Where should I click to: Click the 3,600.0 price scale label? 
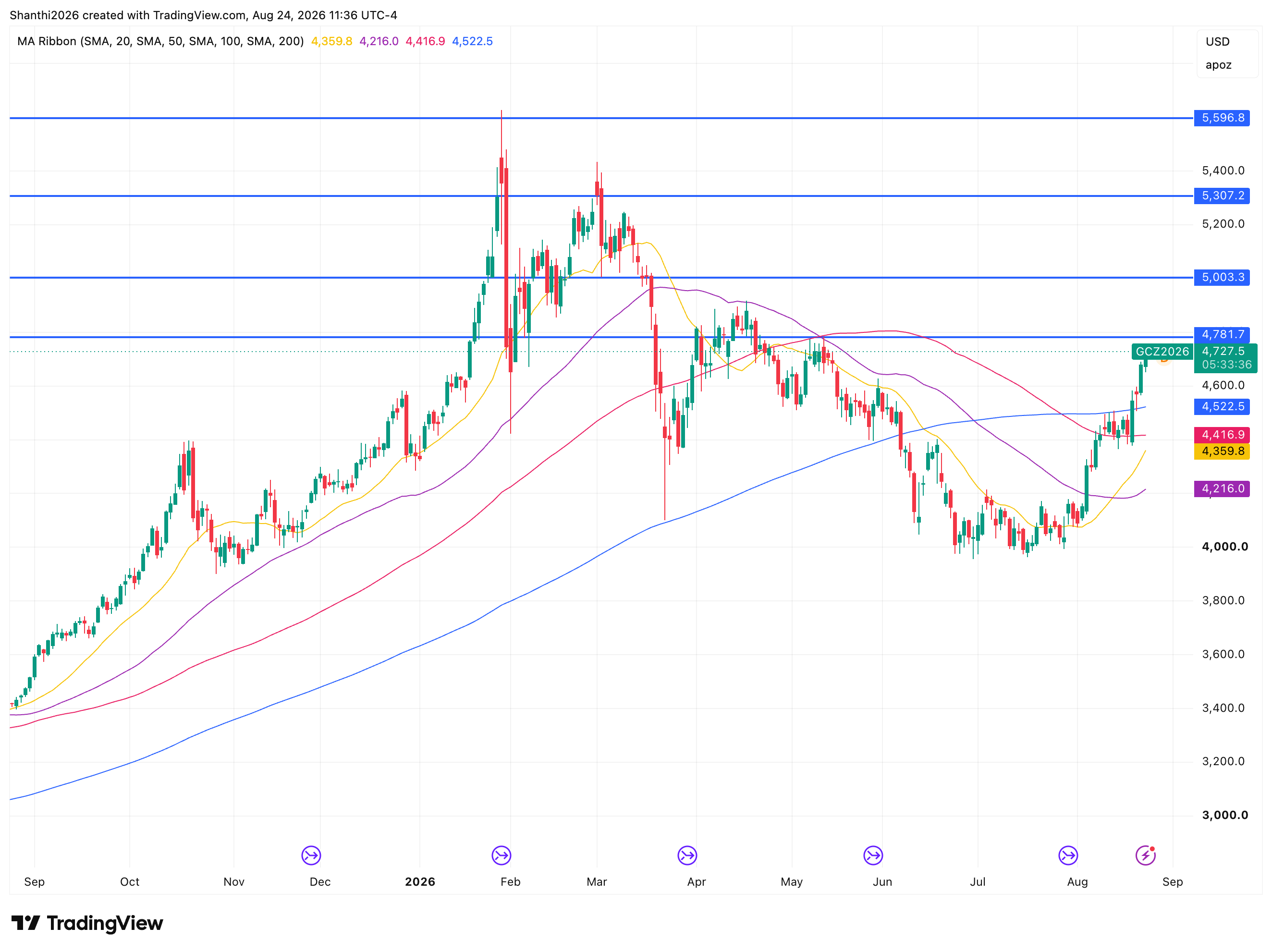[1223, 654]
